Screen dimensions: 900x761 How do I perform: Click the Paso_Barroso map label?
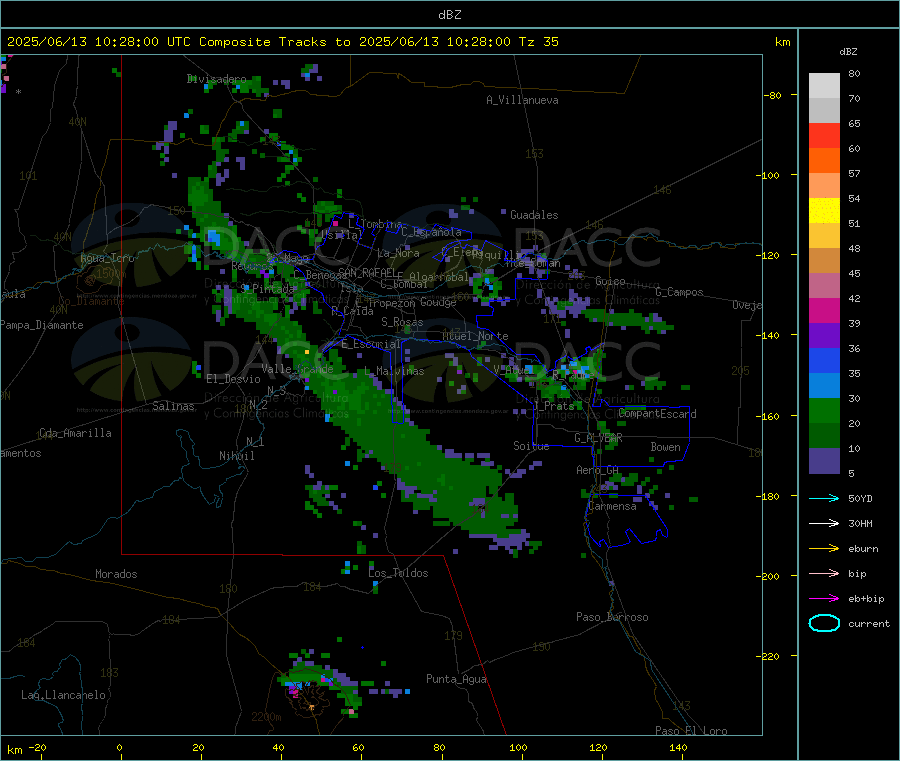pos(612,618)
